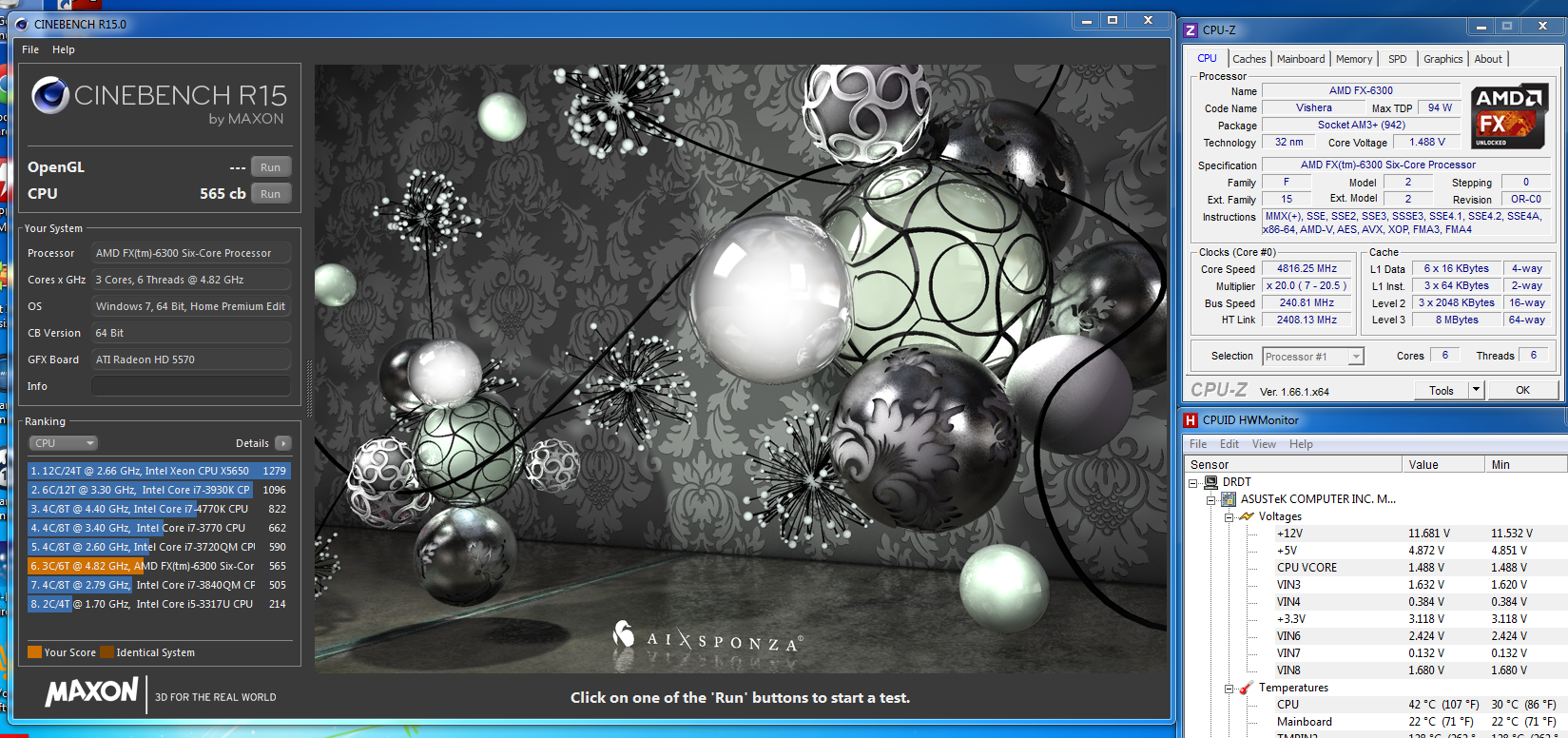1568x738 pixels.
Task: Click the ranking Details arrow button
Action: (283, 443)
